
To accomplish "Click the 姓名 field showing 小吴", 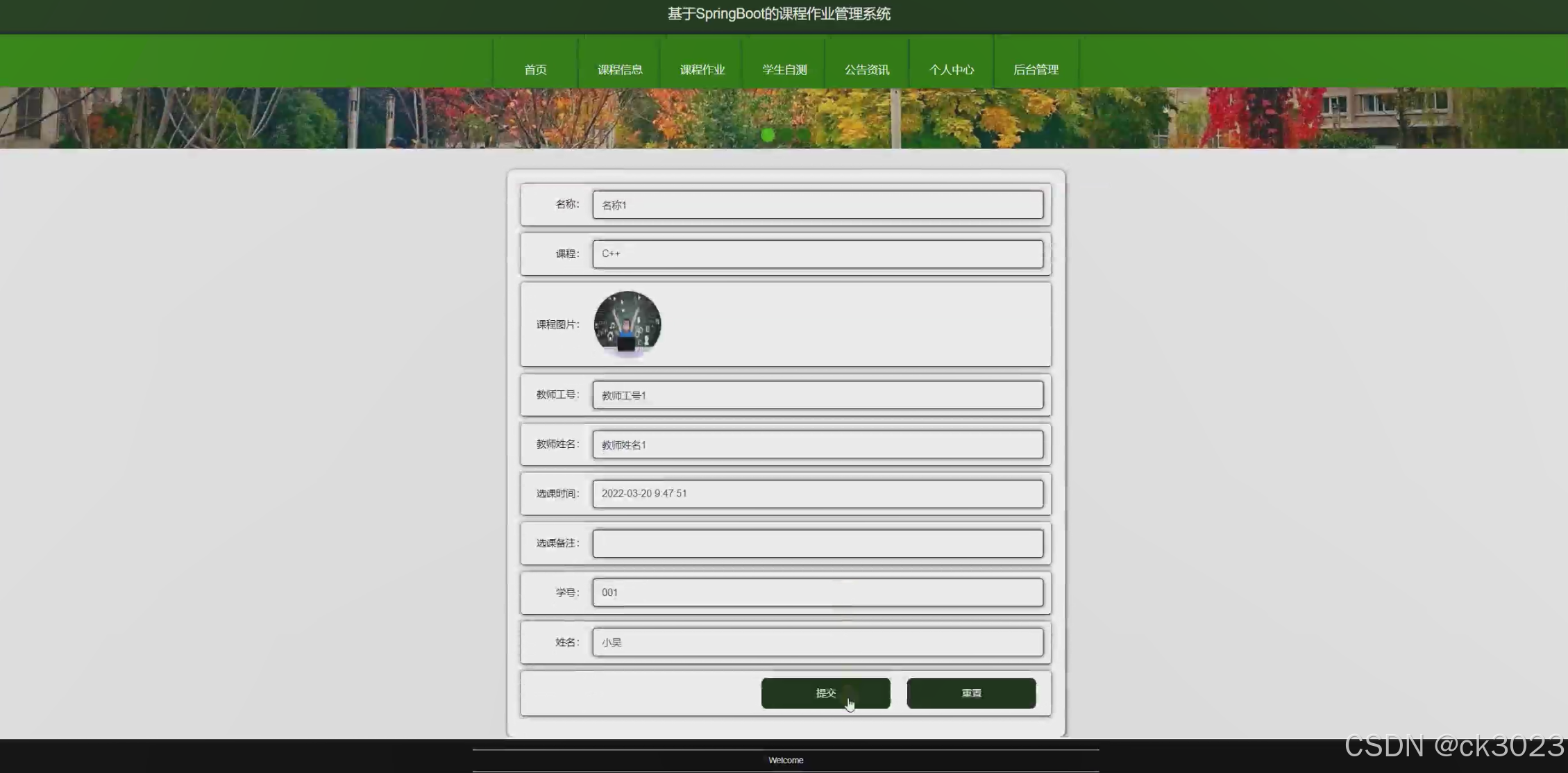I will [818, 642].
